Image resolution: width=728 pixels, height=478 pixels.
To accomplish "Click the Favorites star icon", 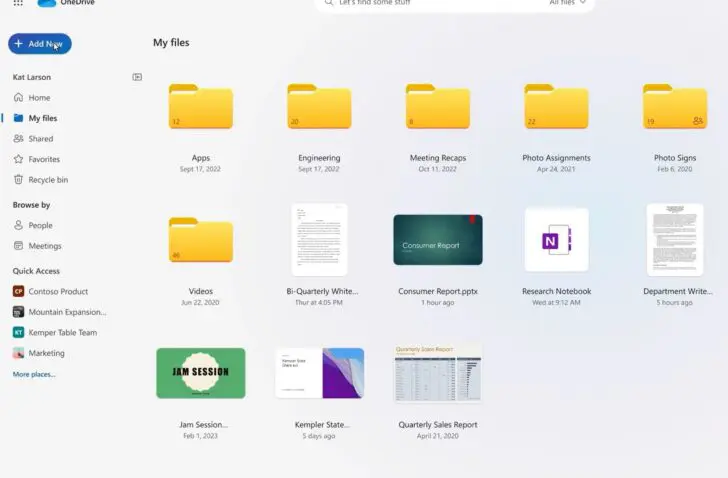I will [18, 159].
